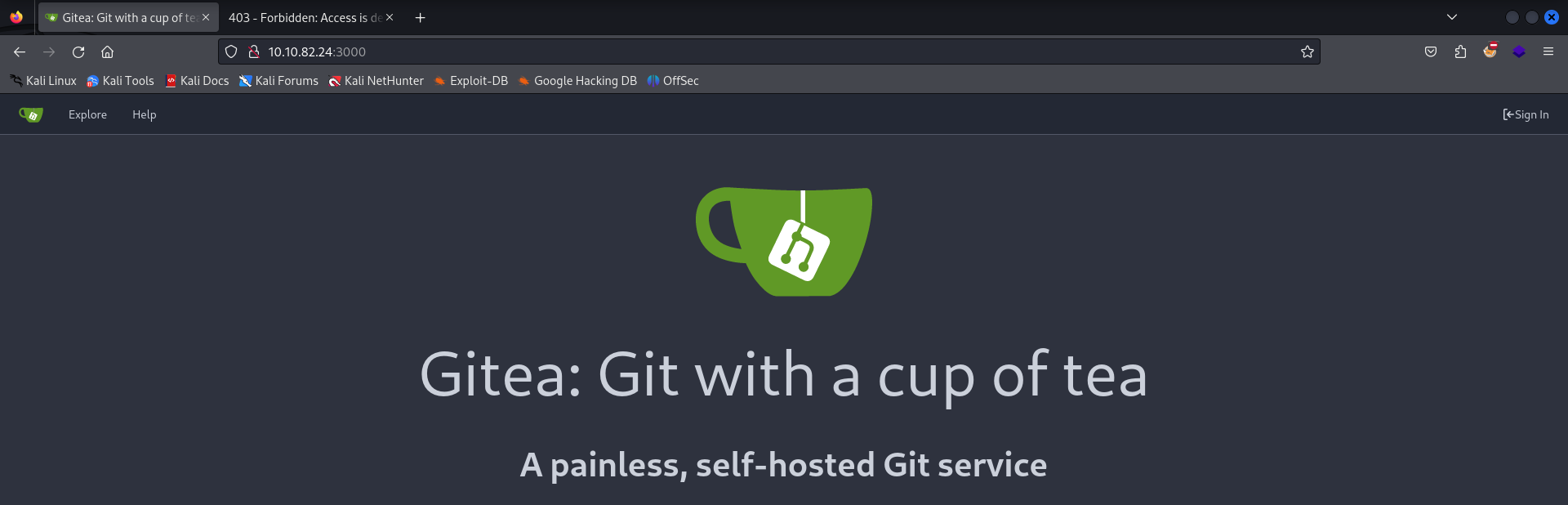Bookmark this page with the star icon
This screenshot has width=1568, height=505.
coord(1307,52)
